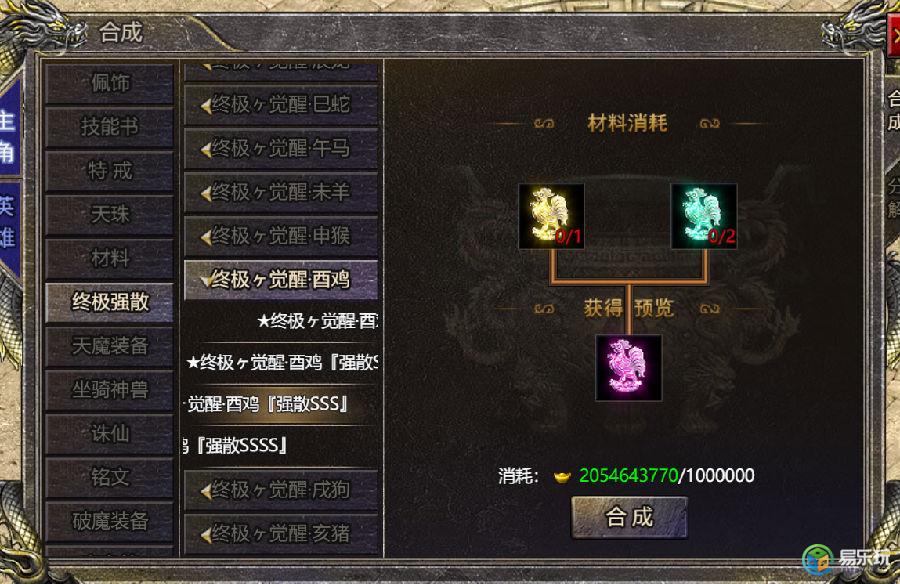Image resolution: width=900 pixels, height=584 pixels.
Task: Click the 合成 synthesize button
Action: point(630,517)
